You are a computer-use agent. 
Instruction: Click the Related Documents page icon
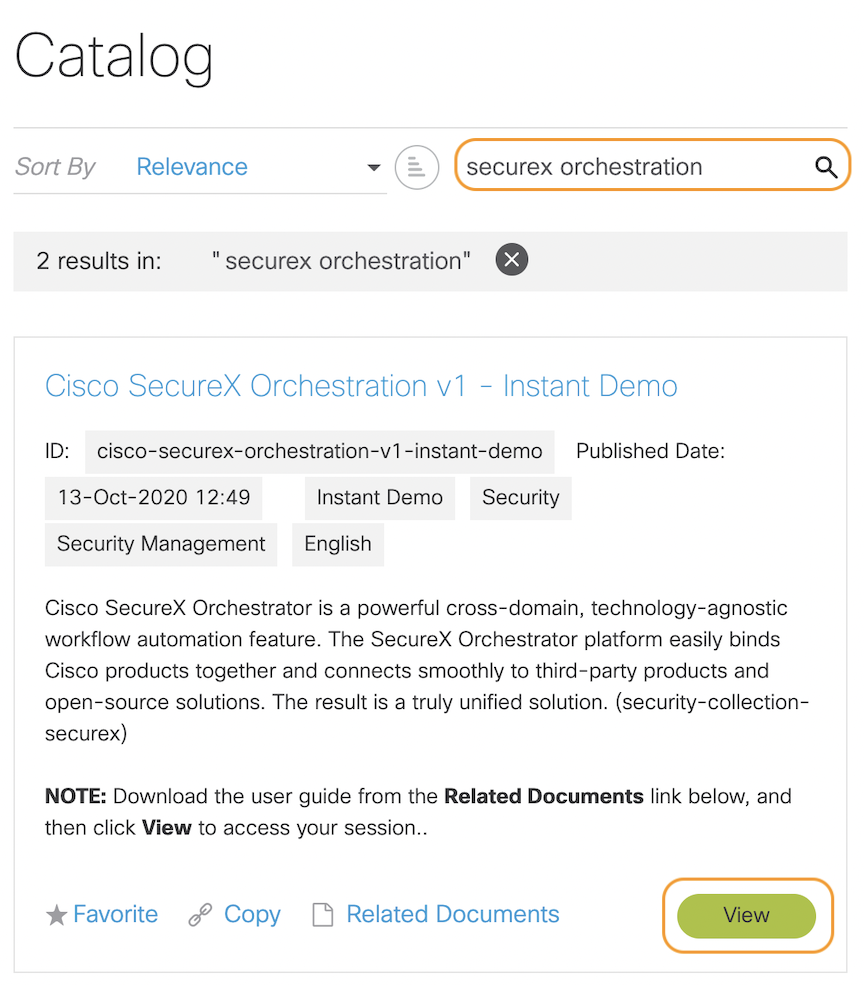click(322, 913)
